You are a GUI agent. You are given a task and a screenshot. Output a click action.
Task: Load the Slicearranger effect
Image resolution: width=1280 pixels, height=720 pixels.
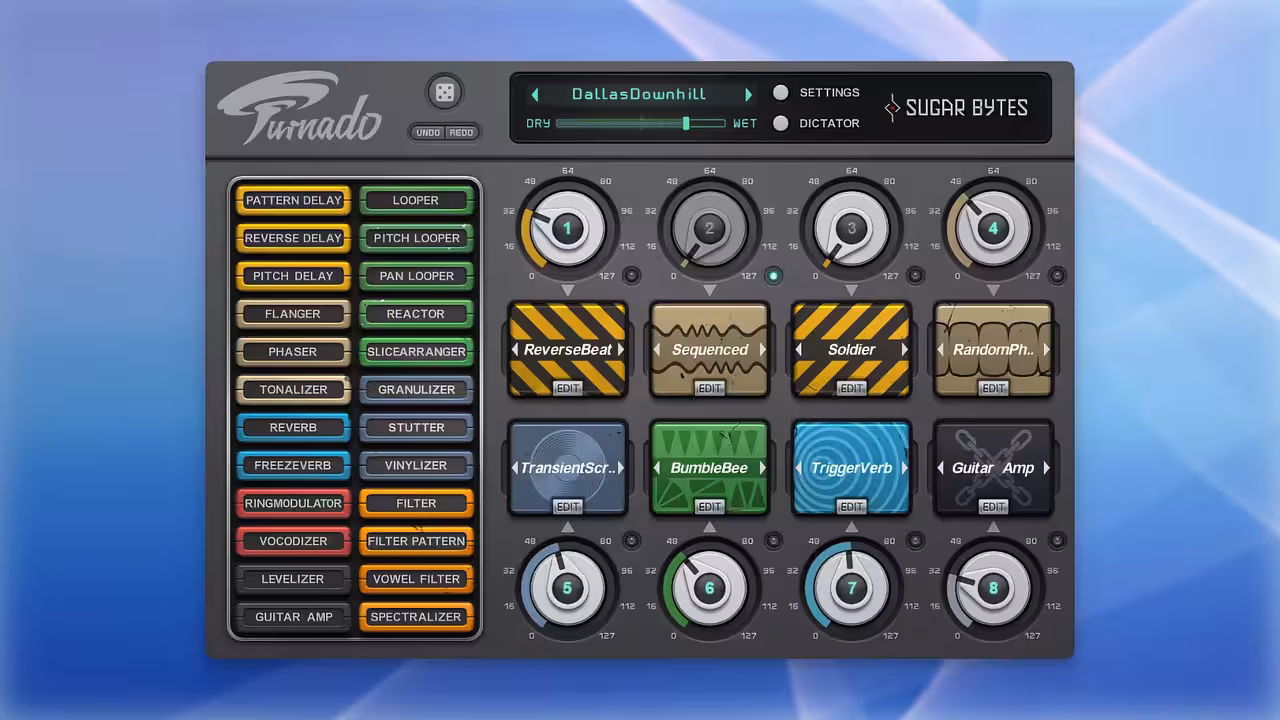point(416,352)
